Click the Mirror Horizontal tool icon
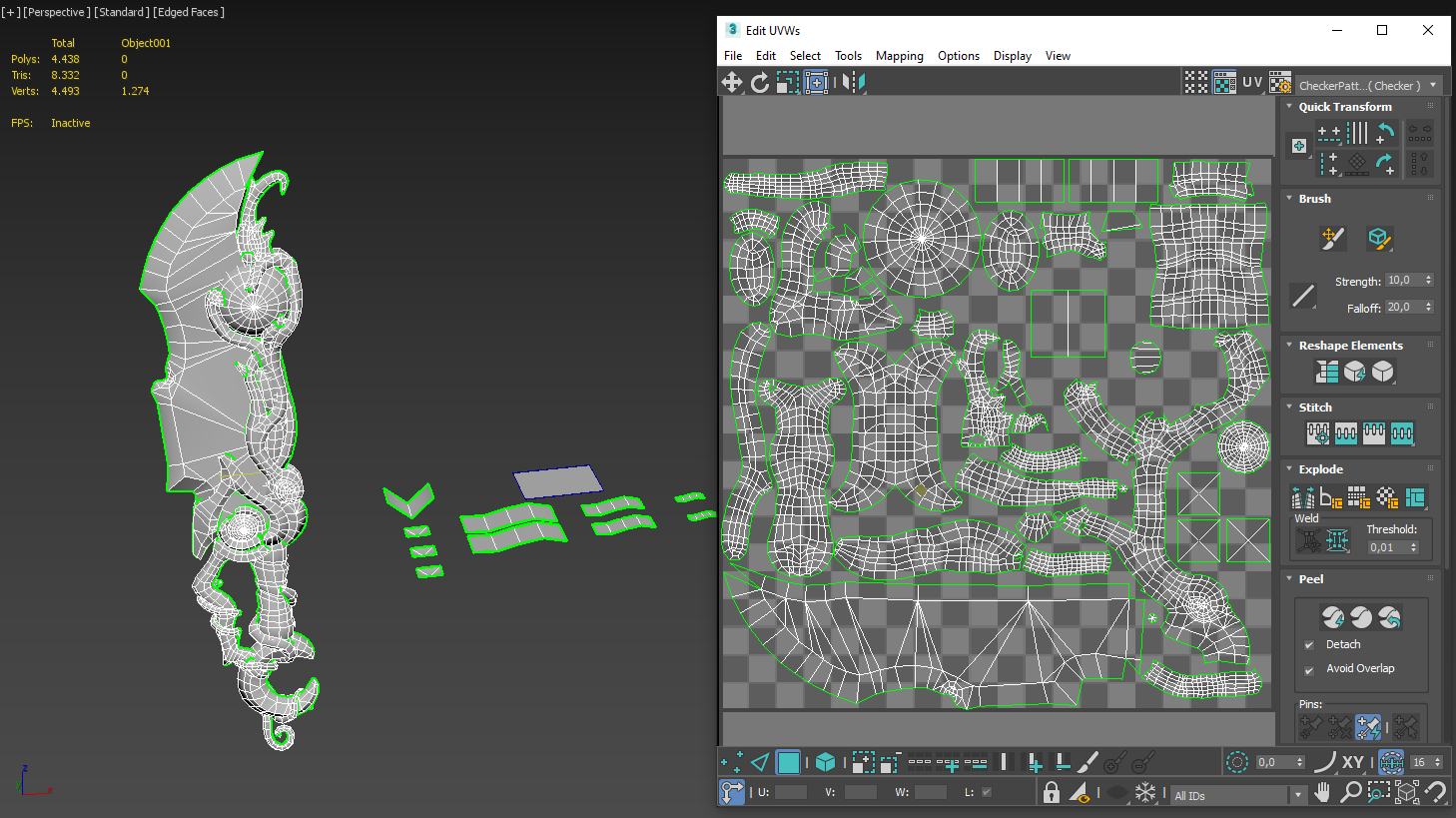Image resolution: width=1456 pixels, height=818 pixels. coord(853,83)
